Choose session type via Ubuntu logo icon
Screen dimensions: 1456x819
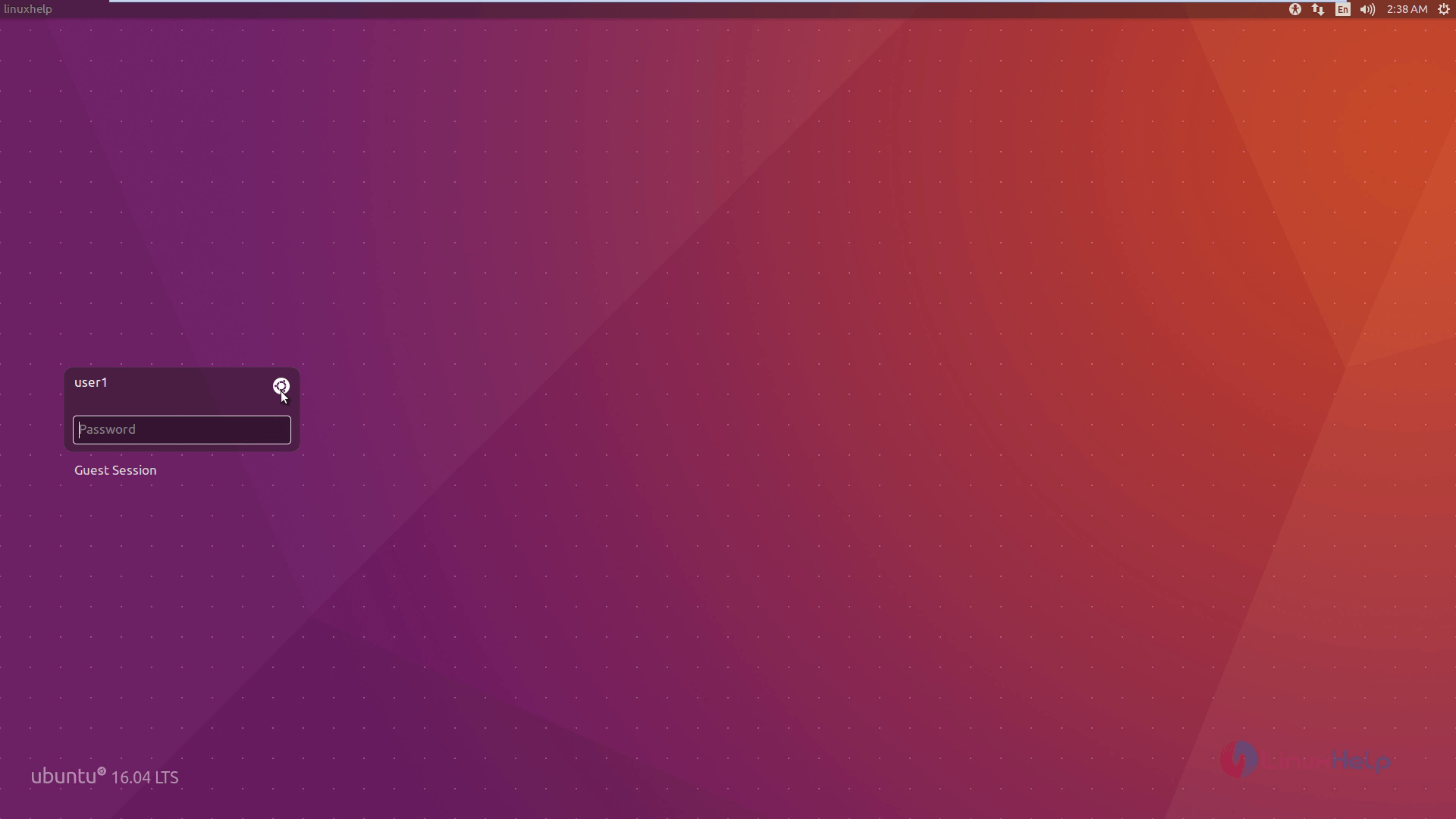(281, 386)
